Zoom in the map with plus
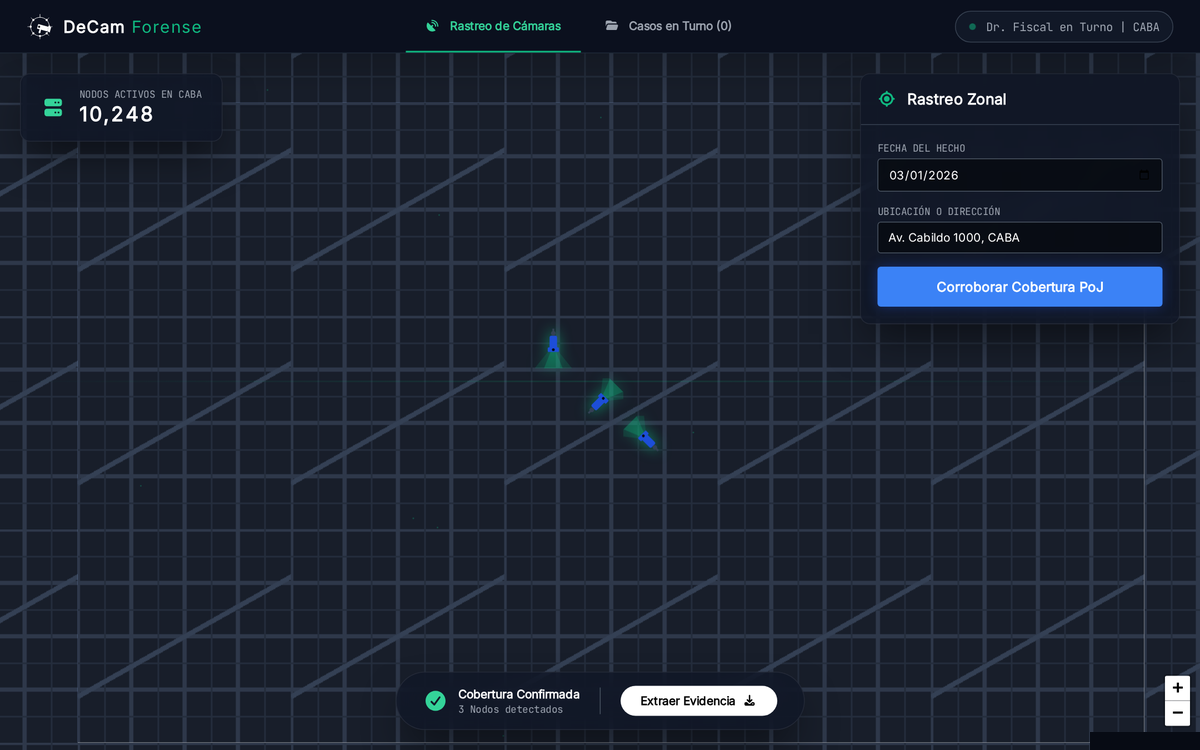This screenshot has width=1200, height=750. pyautogui.click(x=1177, y=688)
